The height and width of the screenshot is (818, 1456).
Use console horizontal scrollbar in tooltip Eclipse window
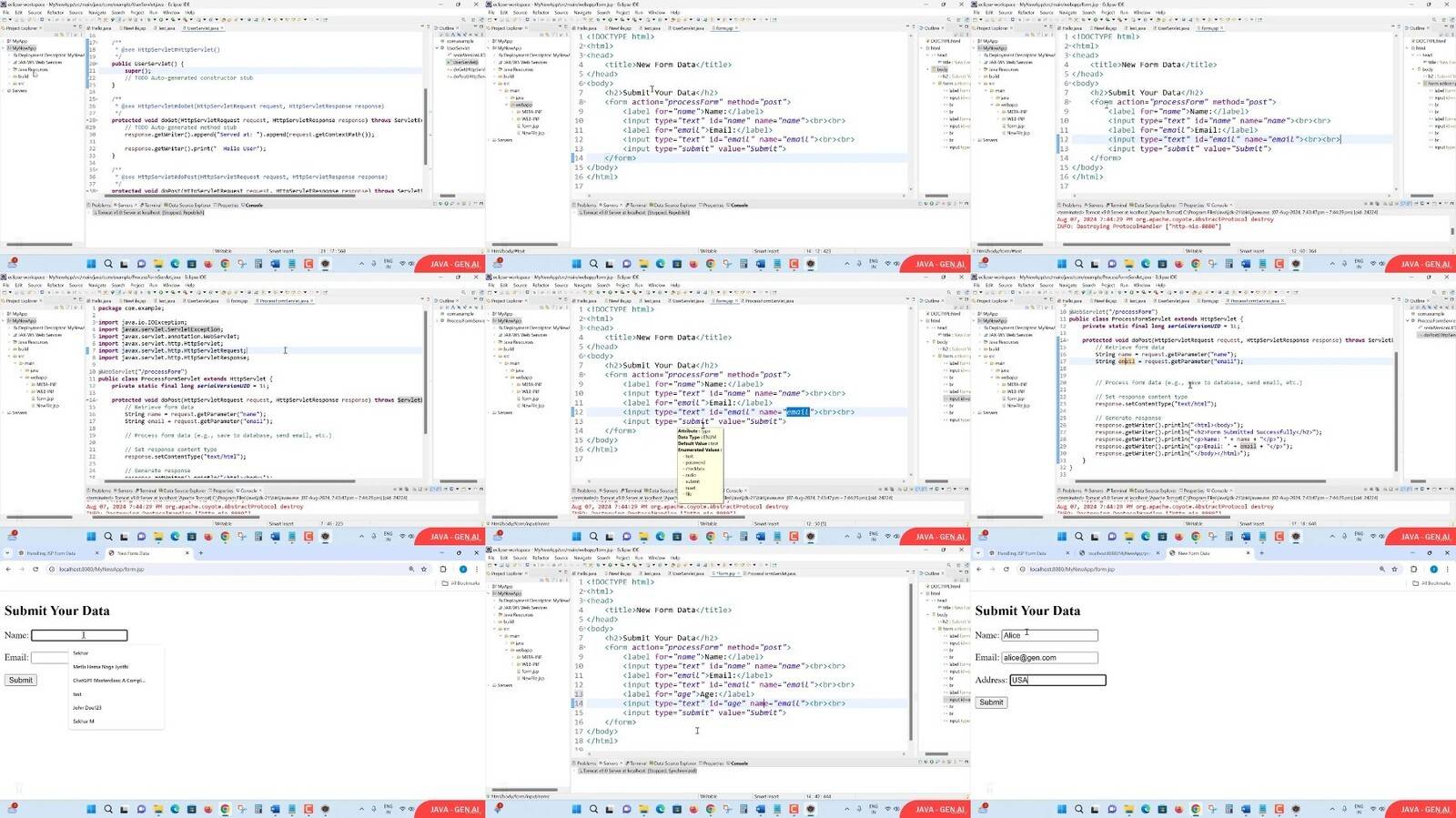pyautogui.click(x=661, y=517)
